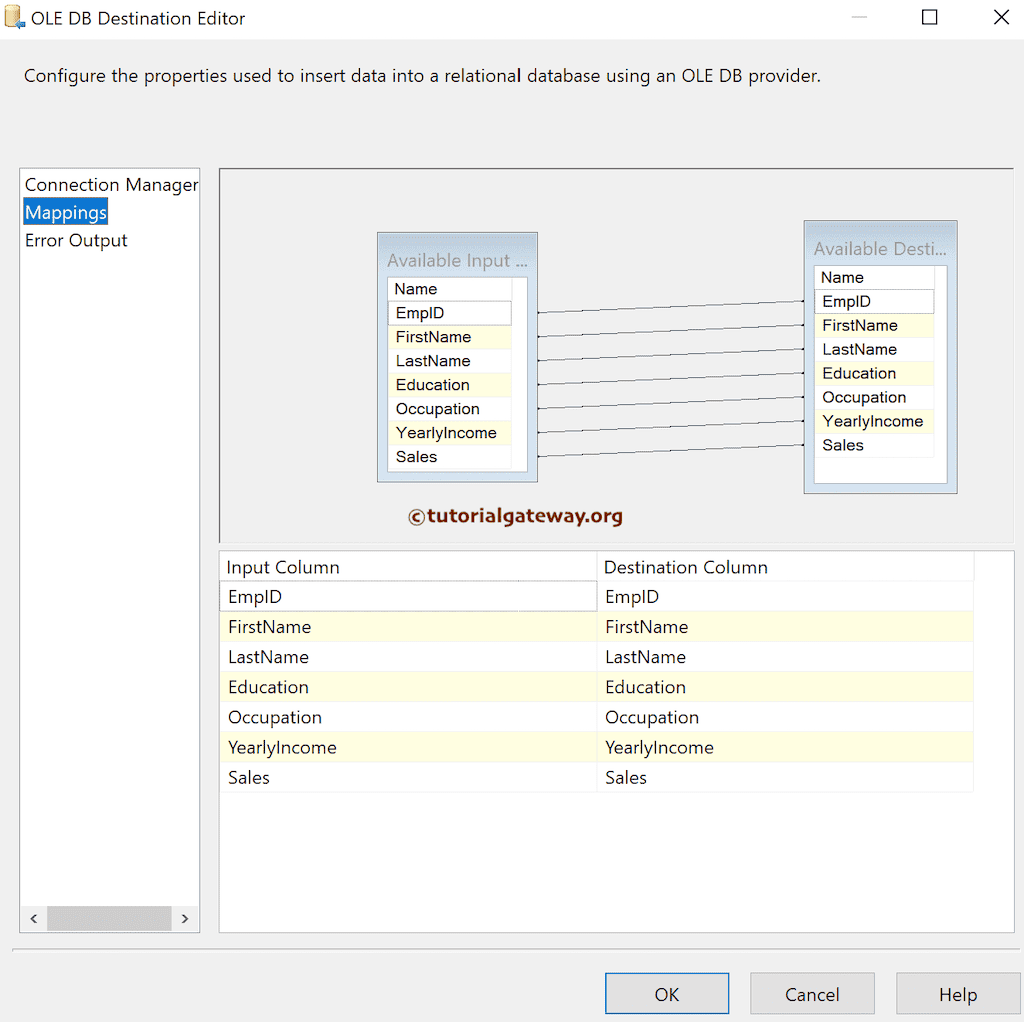
Task: Click the OK button
Action: [666, 993]
